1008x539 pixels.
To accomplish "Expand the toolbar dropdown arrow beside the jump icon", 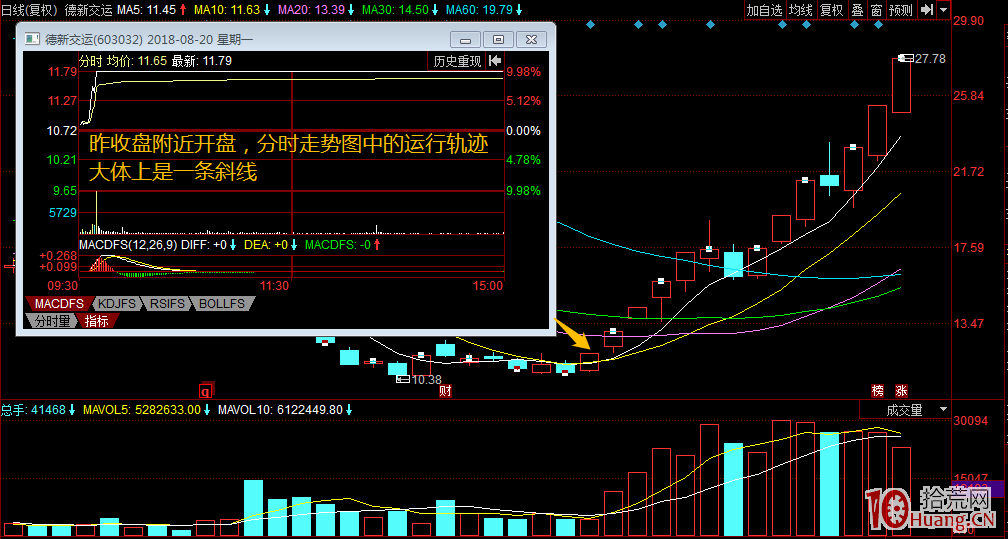I will [943, 10].
